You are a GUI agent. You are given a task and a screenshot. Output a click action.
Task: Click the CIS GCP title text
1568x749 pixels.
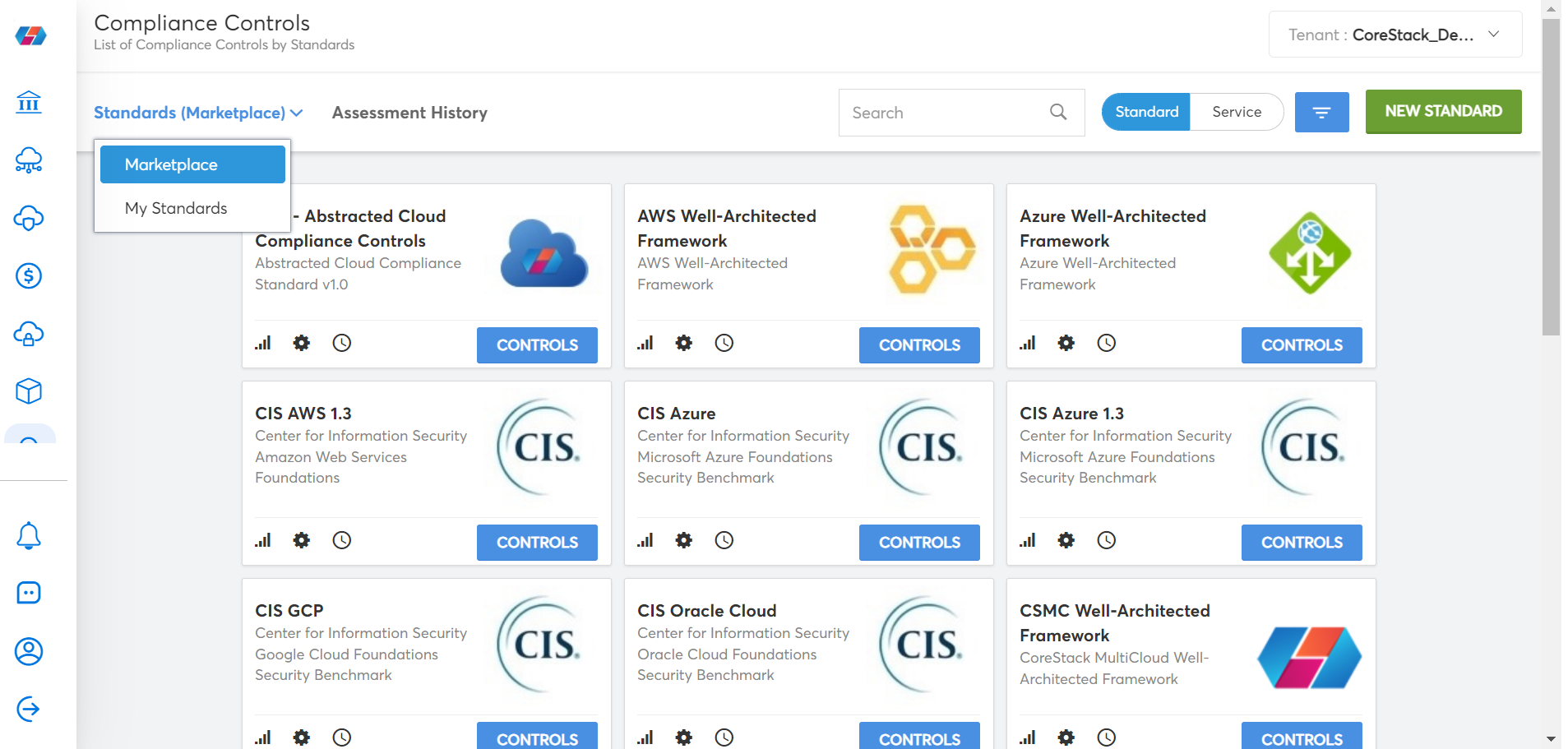[x=289, y=611]
